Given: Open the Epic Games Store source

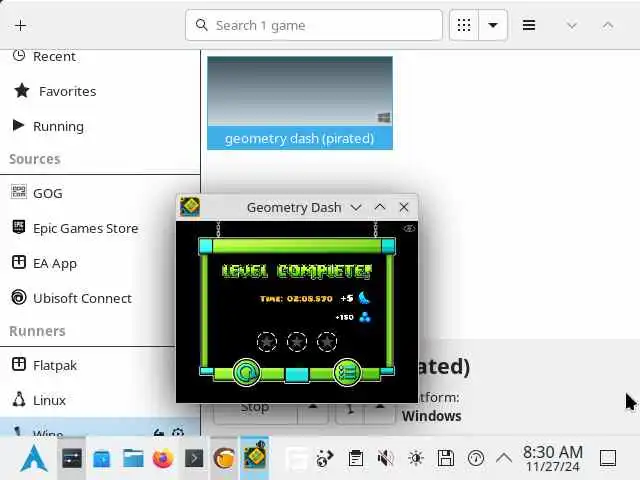Looking at the screenshot, I should [100, 228].
